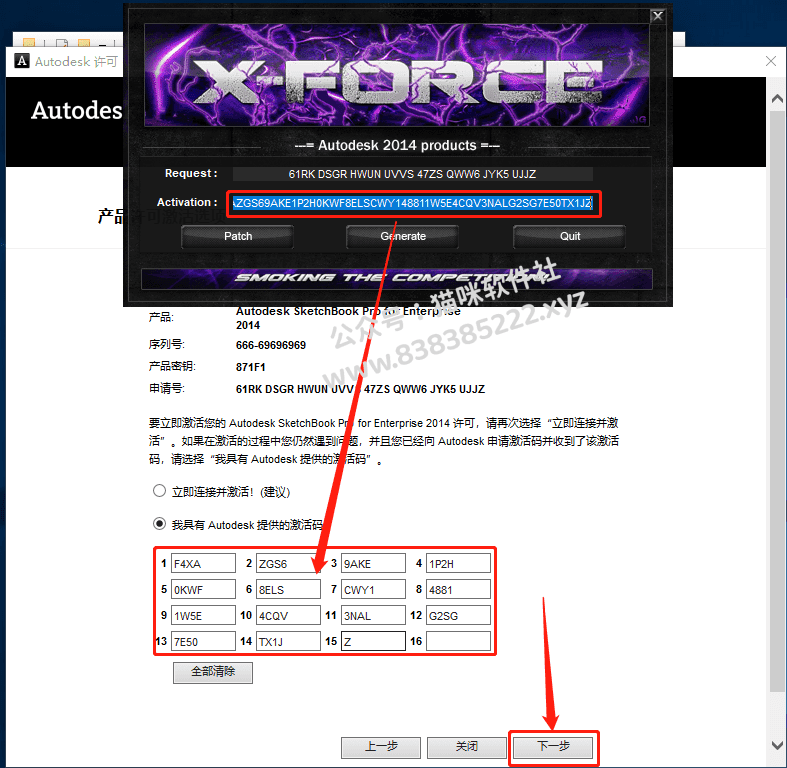The width and height of the screenshot is (787, 768).
Task: Click activation box 15 containing Z
Action: [x=373, y=642]
